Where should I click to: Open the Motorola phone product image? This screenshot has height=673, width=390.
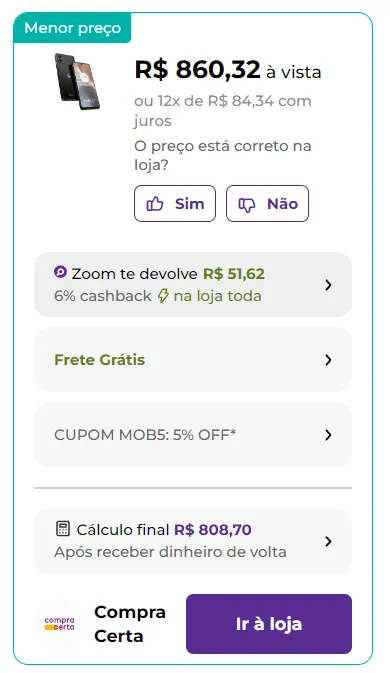[x=77, y=81]
